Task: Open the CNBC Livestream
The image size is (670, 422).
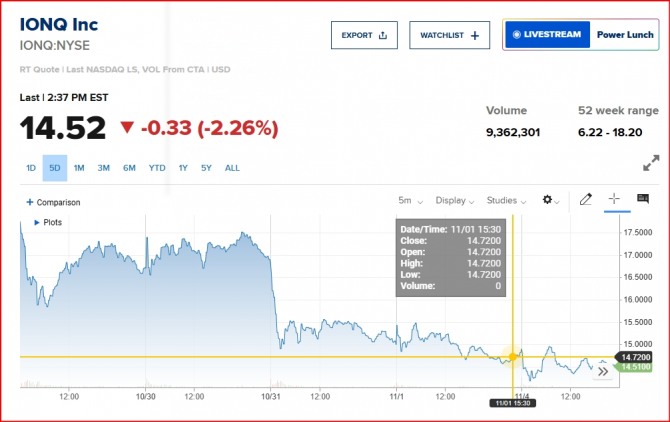Action: pos(546,35)
